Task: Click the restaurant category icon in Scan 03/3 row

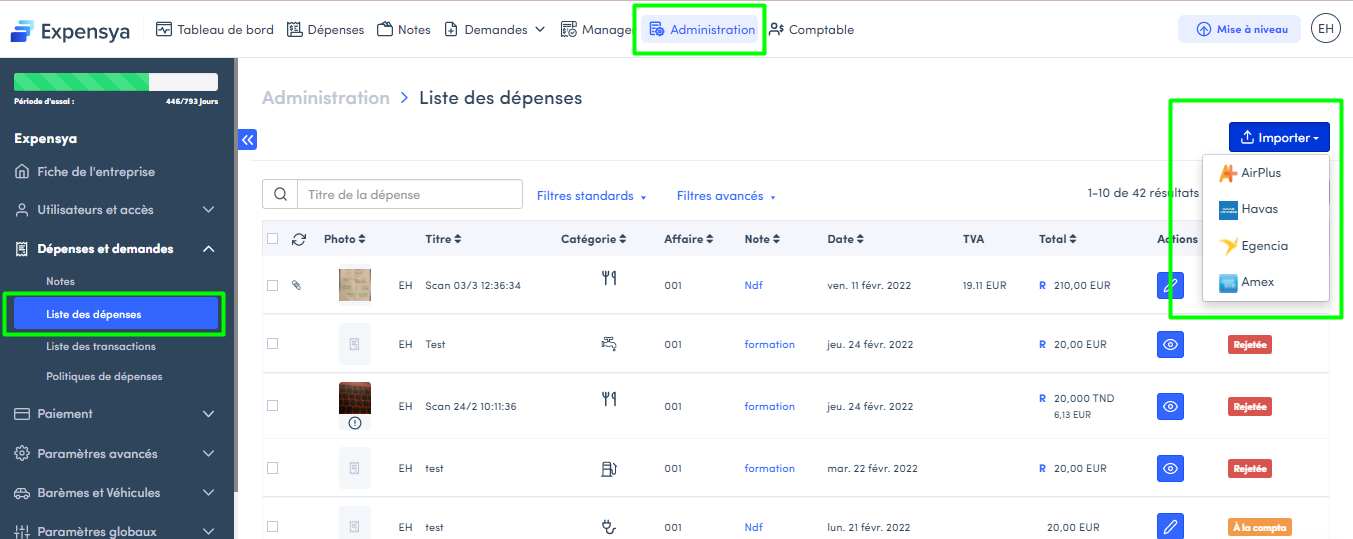Action: (x=609, y=279)
